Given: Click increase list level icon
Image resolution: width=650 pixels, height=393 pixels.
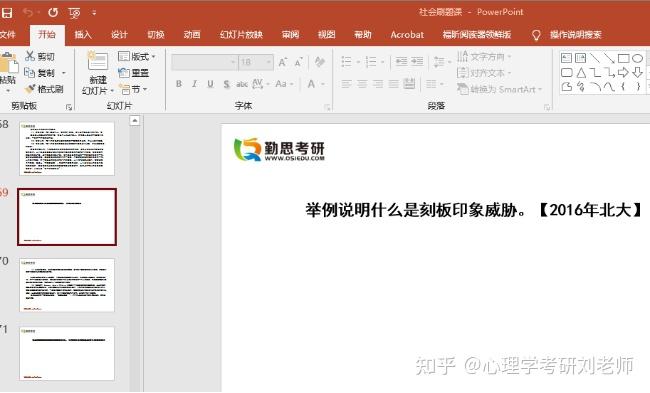Looking at the screenshot, I should click(417, 62).
